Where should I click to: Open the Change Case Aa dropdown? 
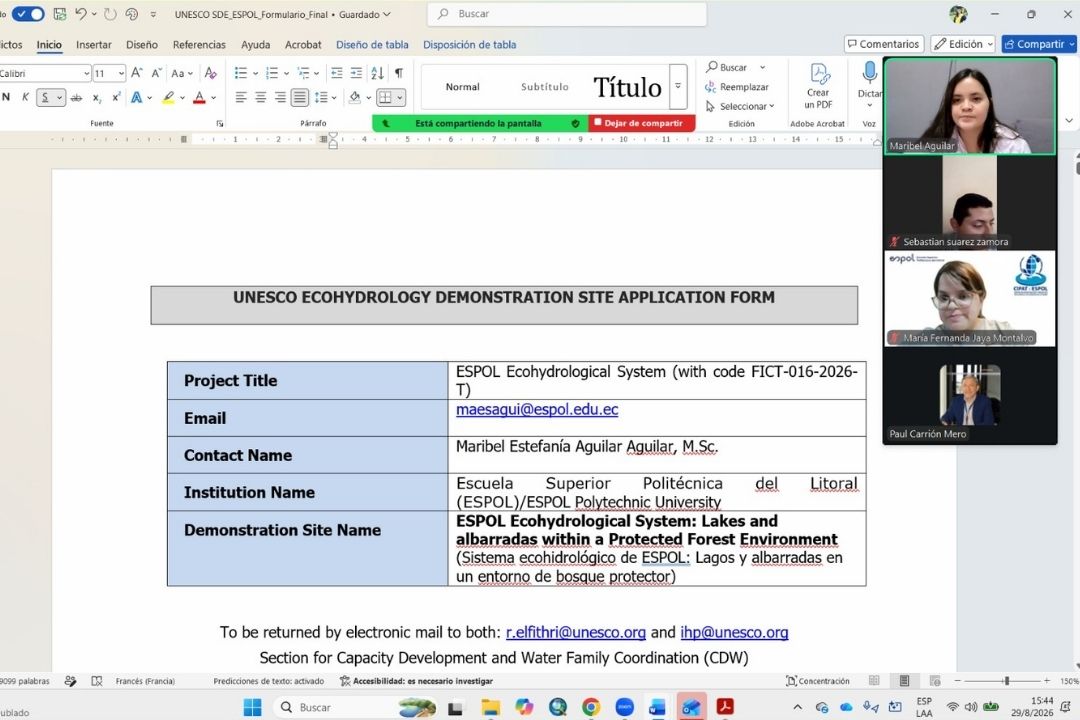click(x=182, y=73)
